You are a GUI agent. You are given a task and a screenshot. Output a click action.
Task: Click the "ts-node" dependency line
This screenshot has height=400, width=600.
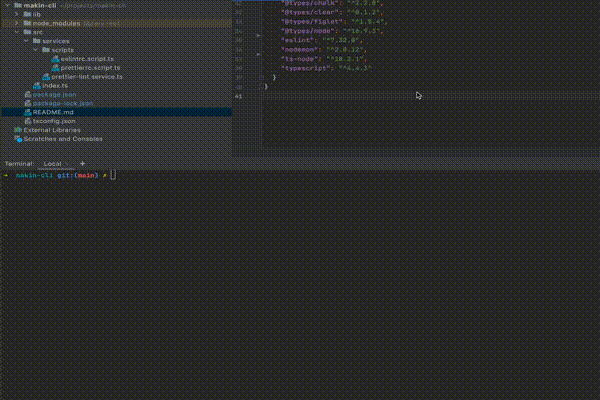click(324, 59)
